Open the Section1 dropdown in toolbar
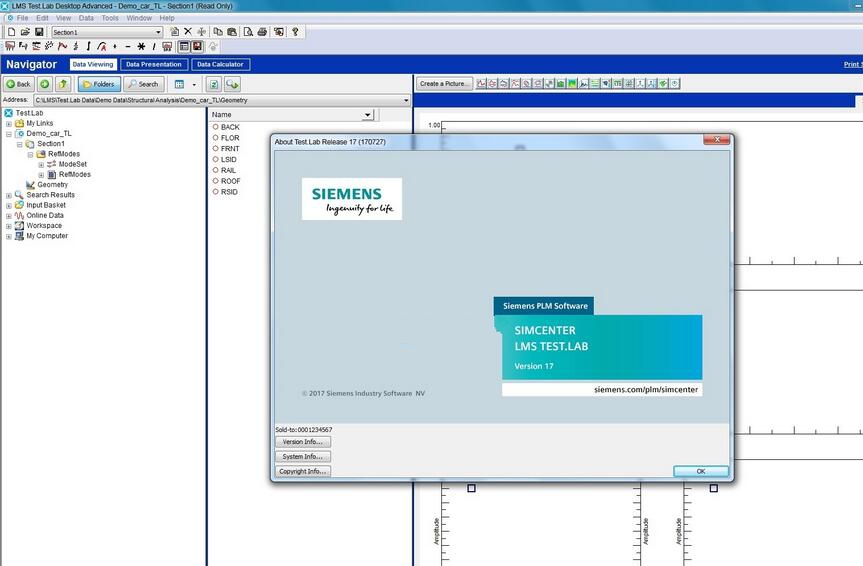This screenshot has width=863, height=566. pos(158,32)
